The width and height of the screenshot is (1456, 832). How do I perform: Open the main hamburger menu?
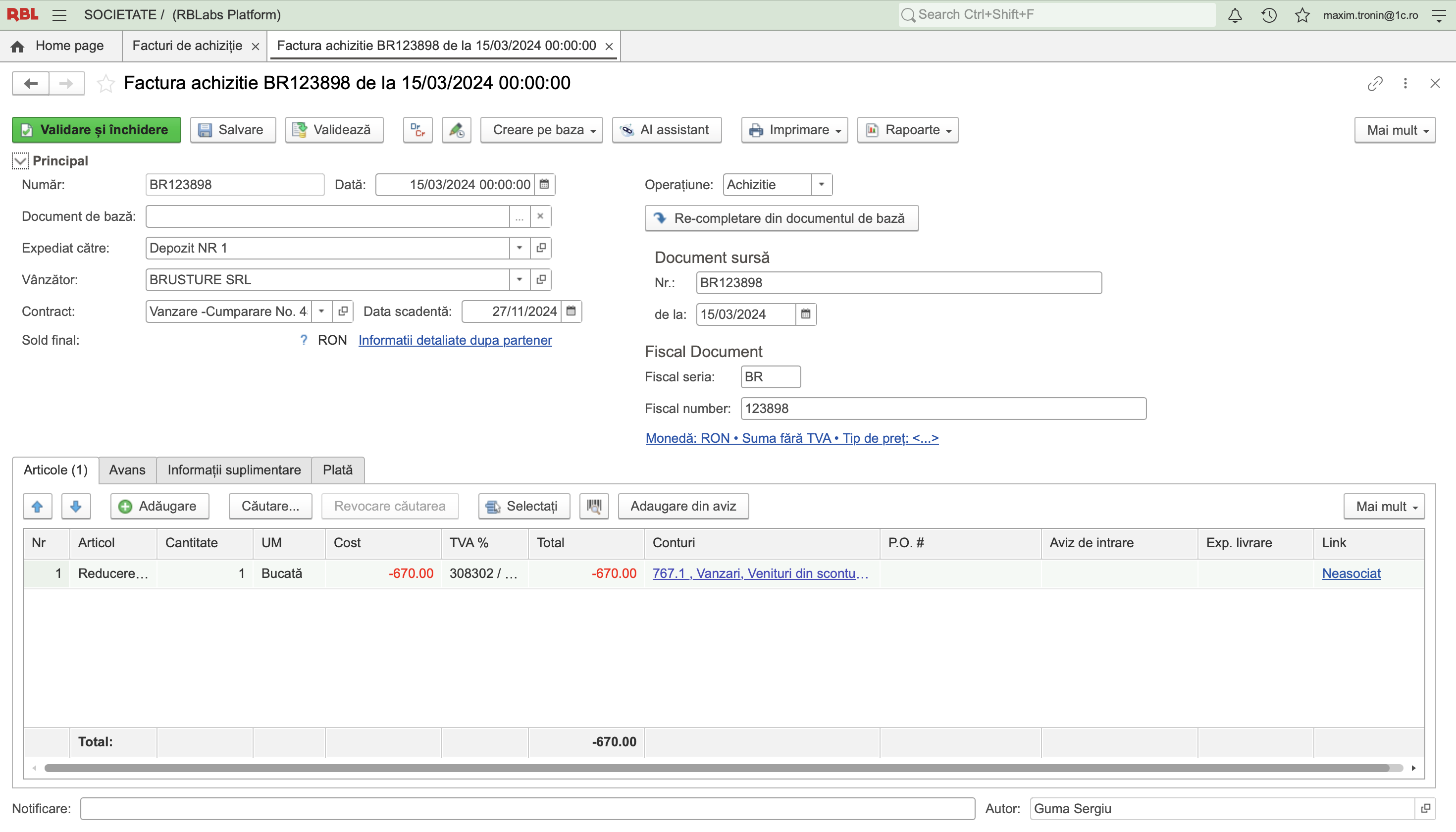tap(59, 15)
